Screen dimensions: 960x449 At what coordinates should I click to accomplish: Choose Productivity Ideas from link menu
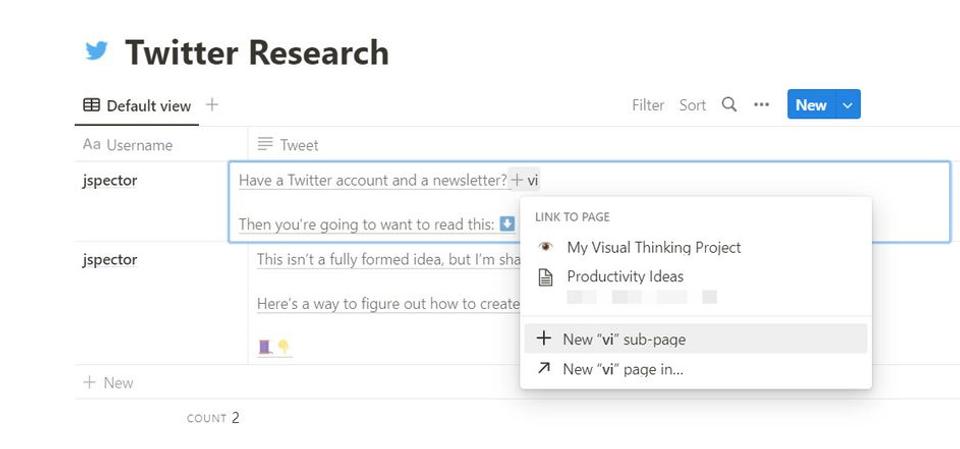point(625,277)
